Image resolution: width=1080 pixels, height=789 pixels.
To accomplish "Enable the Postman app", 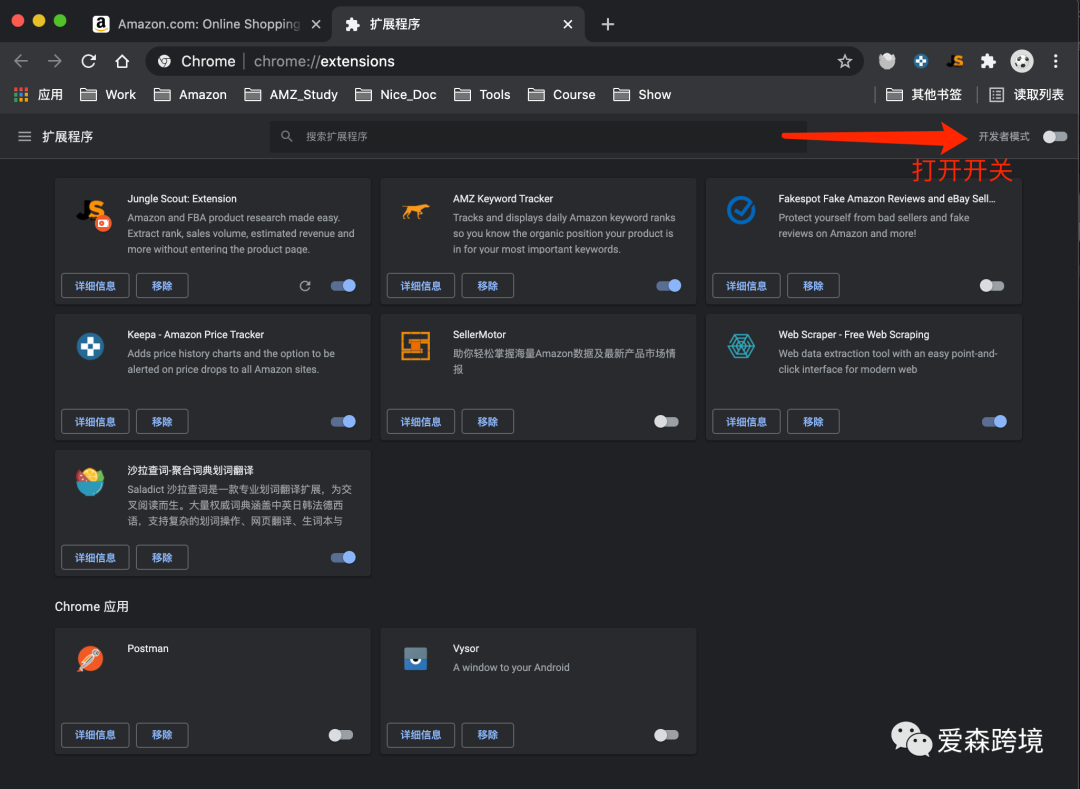I will pos(340,735).
